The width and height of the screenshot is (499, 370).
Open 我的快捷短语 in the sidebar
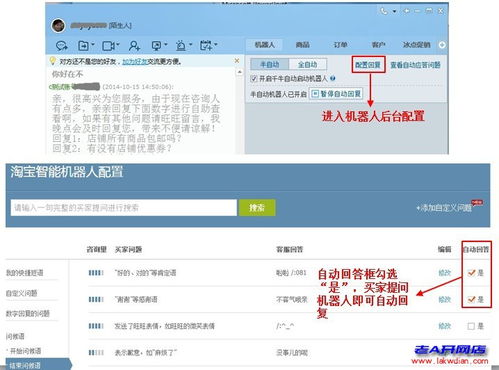25,273
